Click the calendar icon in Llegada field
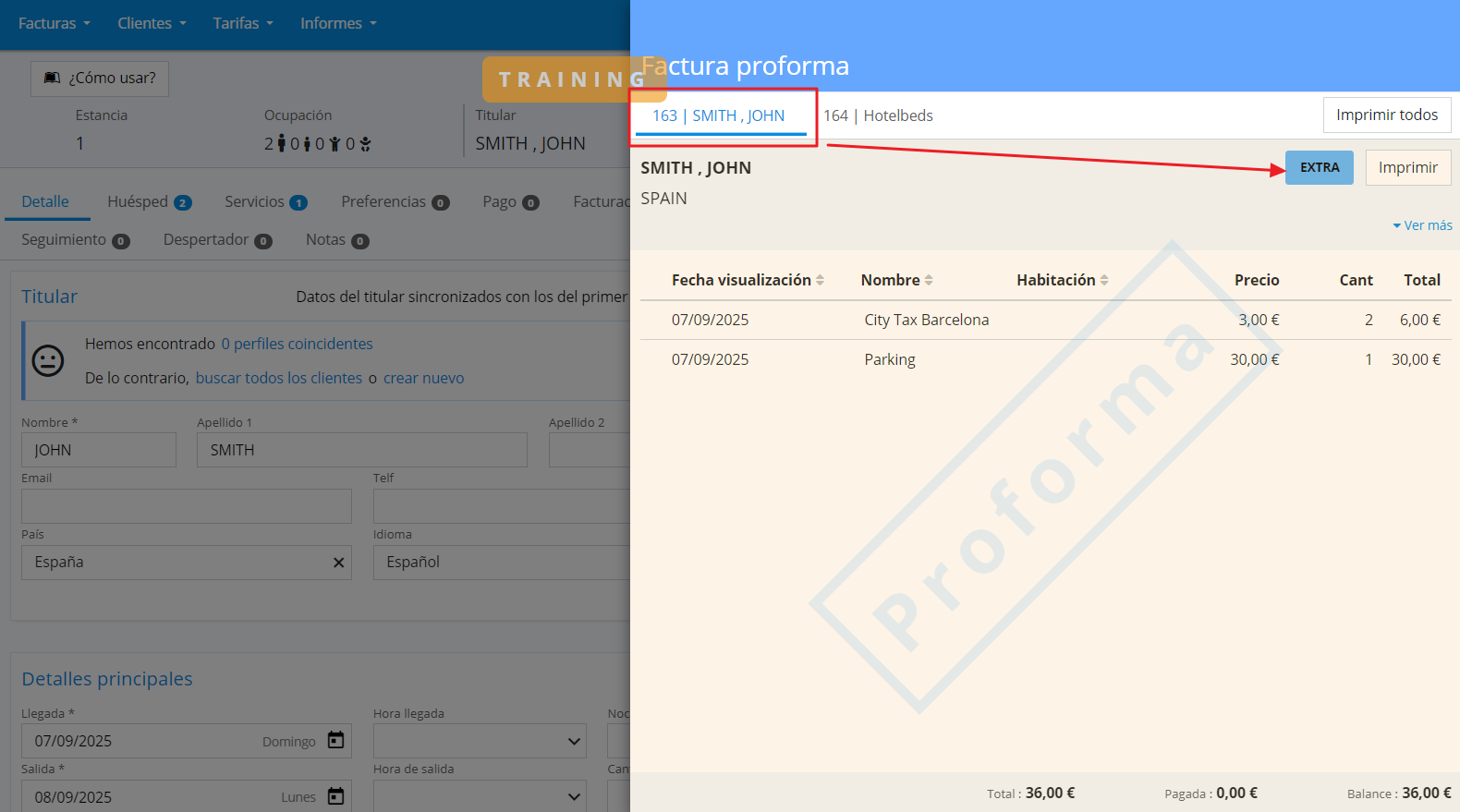Screen dimensions: 1460x812 [335, 740]
